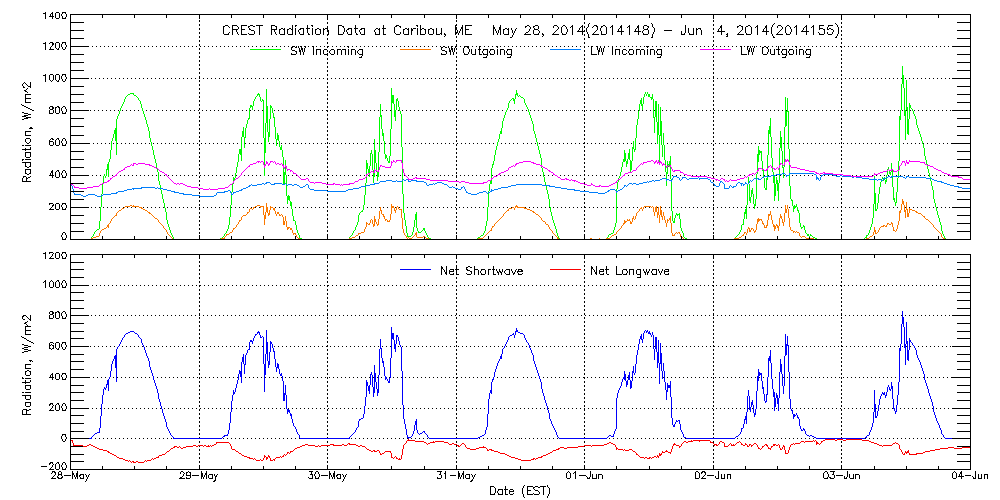Image resolution: width=1000 pixels, height=500 pixels.
Task: Click the "1400" tick on upper y-axis
Action: [x=53, y=18]
